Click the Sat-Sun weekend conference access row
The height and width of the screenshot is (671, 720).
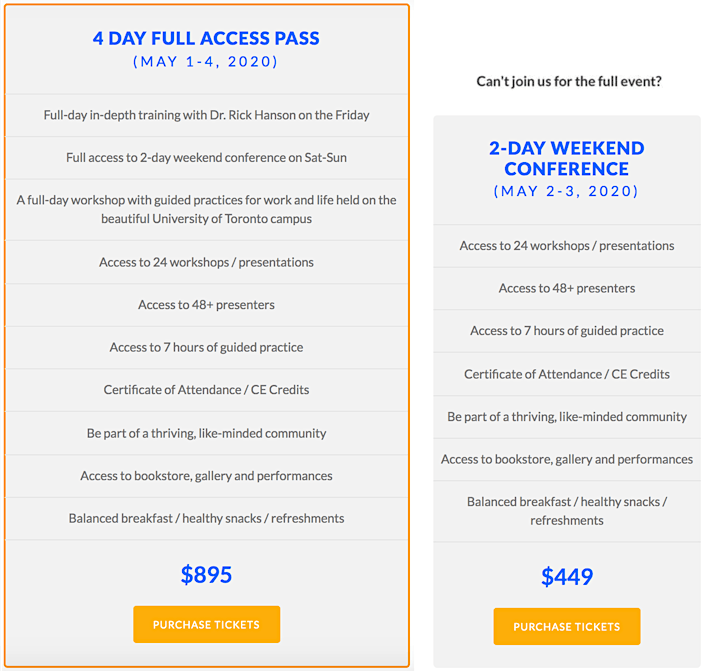(207, 158)
